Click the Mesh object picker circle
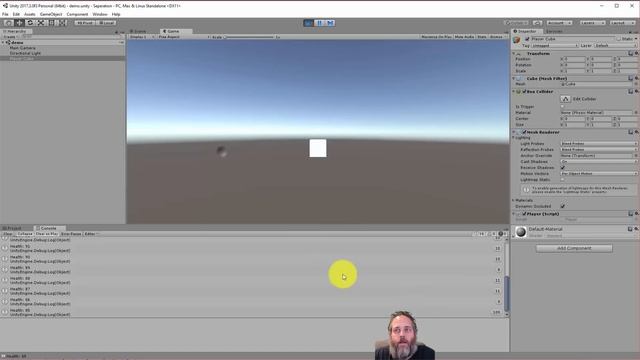This screenshot has height=360, width=640. (x=636, y=84)
